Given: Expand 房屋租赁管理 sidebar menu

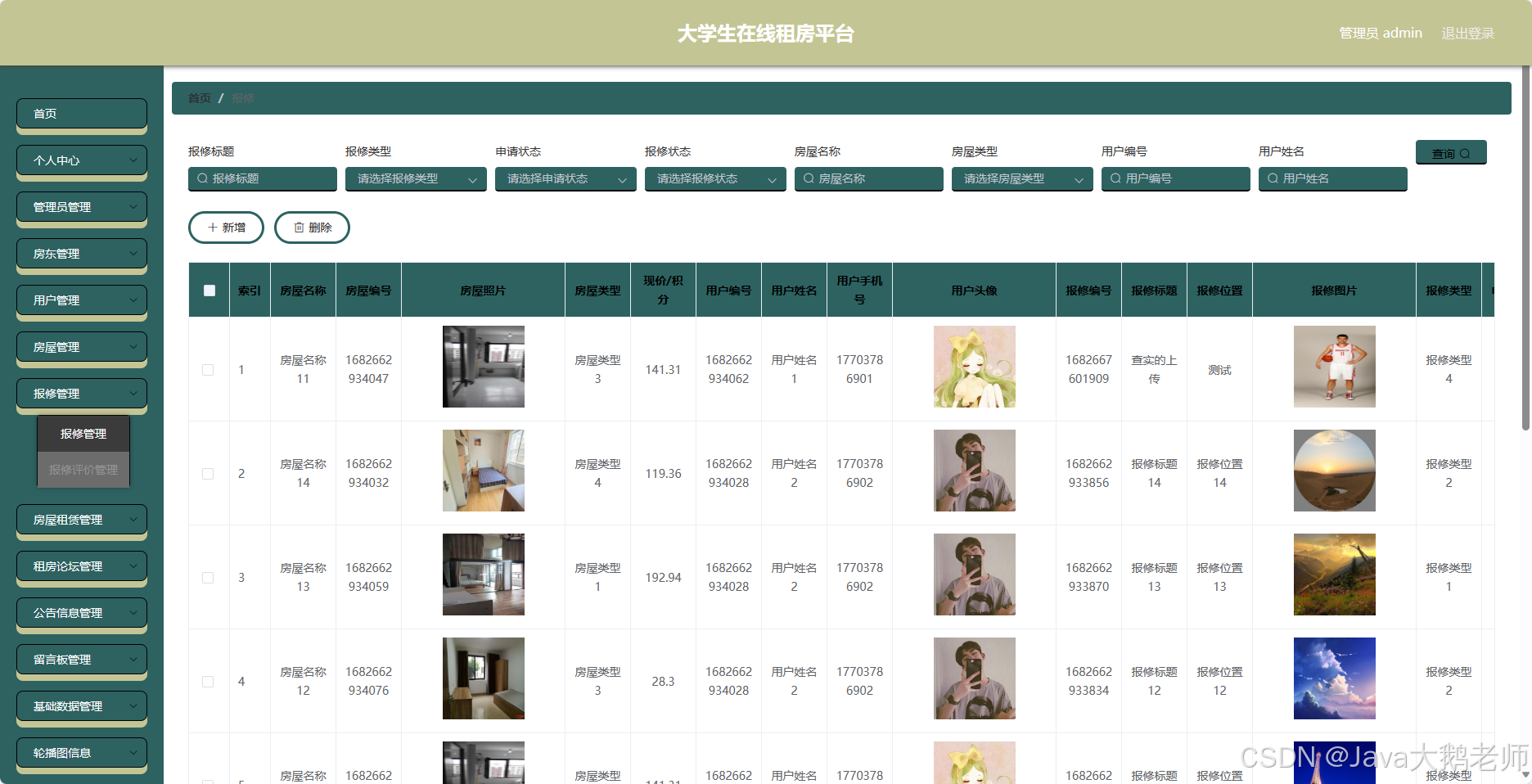Looking at the screenshot, I should coord(82,520).
